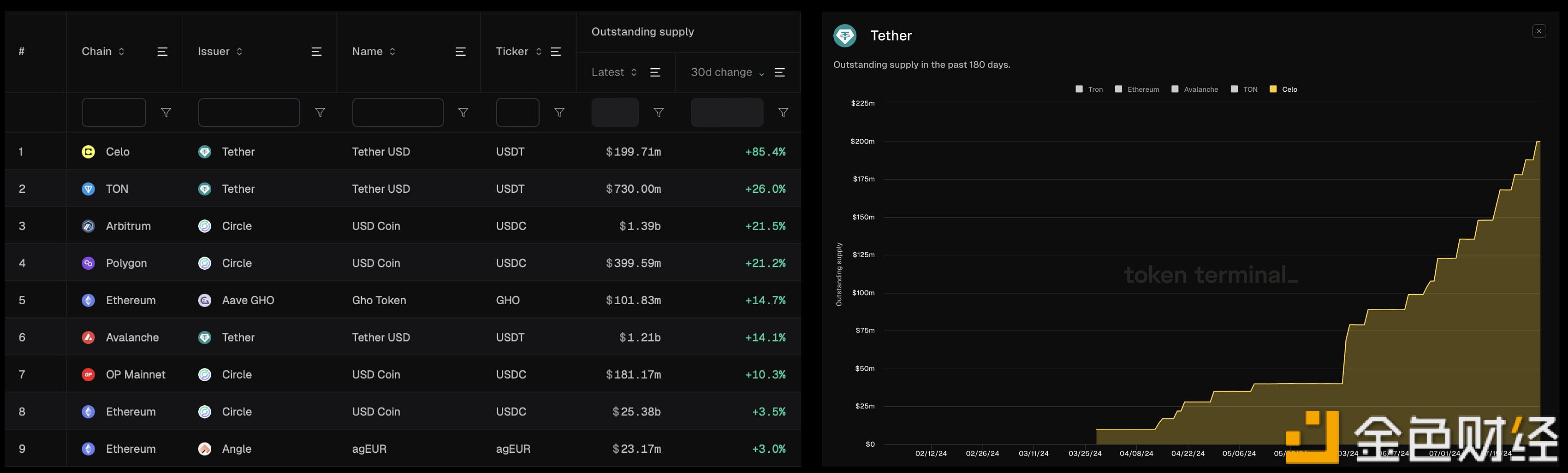Click the GHO ticker cell

[x=508, y=300]
